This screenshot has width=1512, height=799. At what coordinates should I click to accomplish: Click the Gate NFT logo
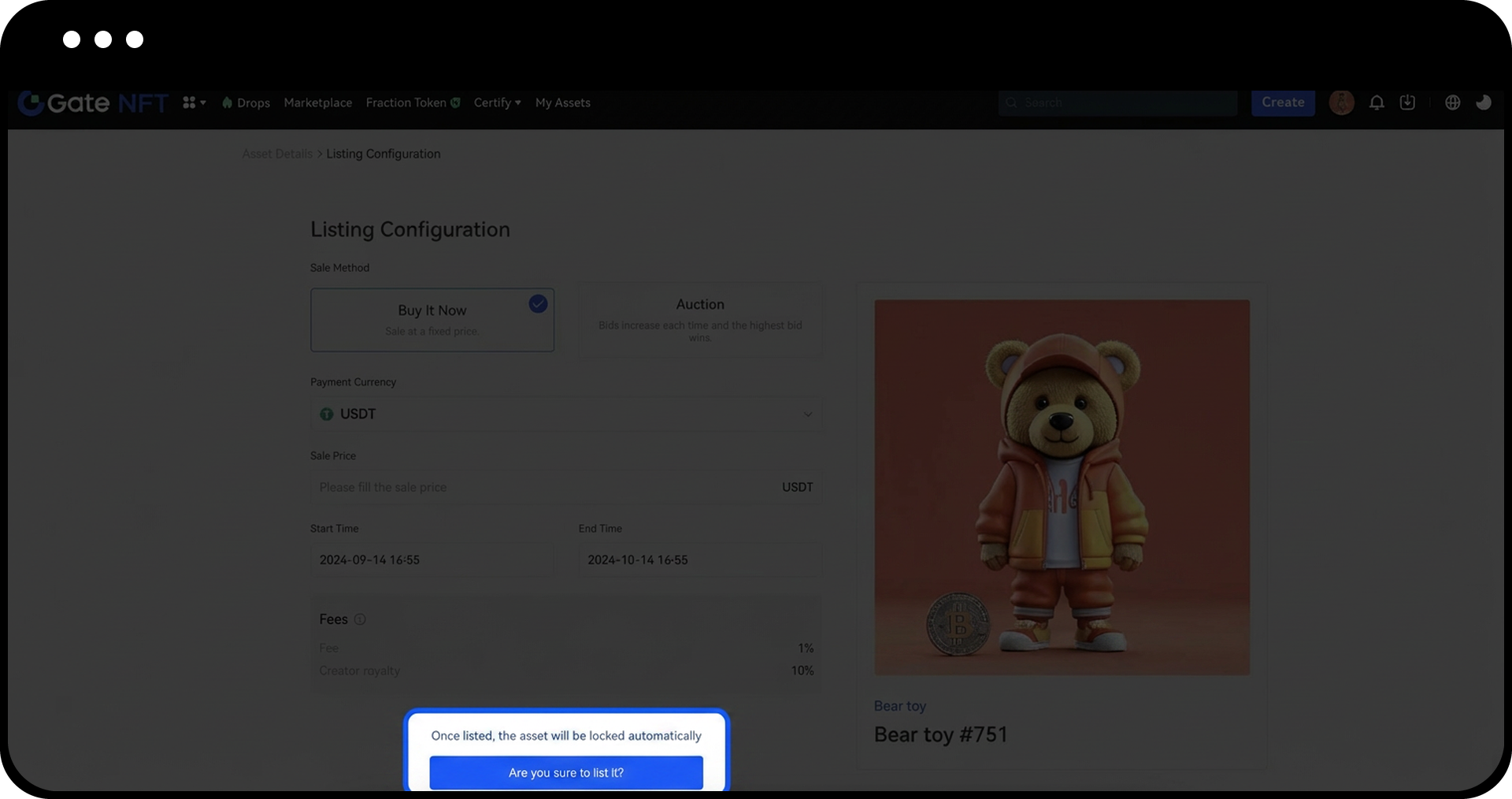click(93, 103)
